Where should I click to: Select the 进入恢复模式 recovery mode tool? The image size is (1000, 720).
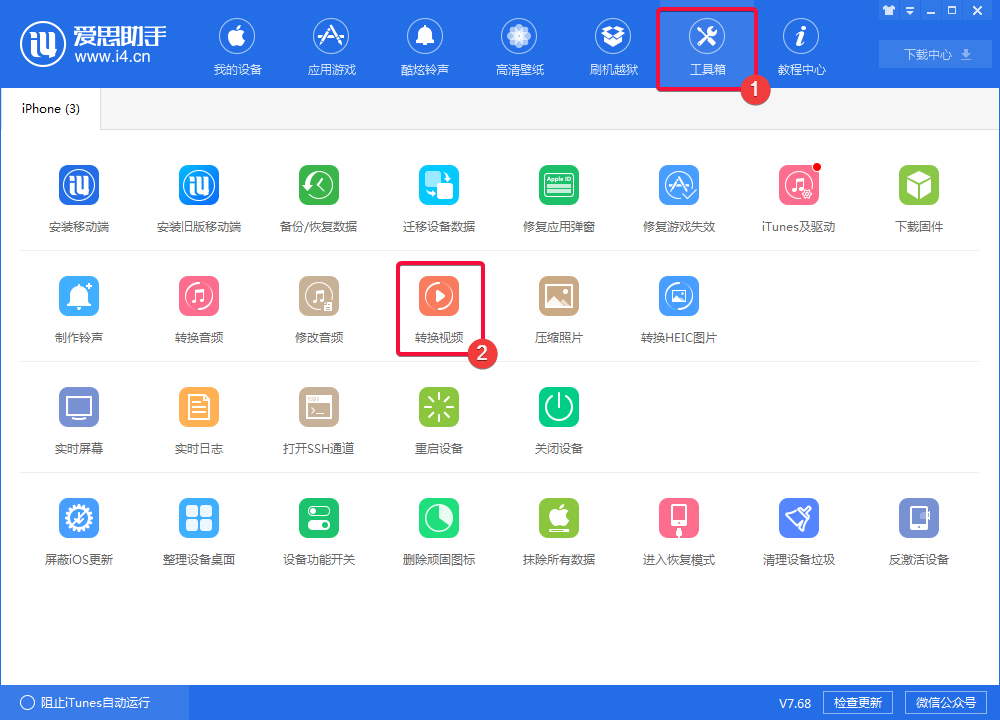click(679, 529)
